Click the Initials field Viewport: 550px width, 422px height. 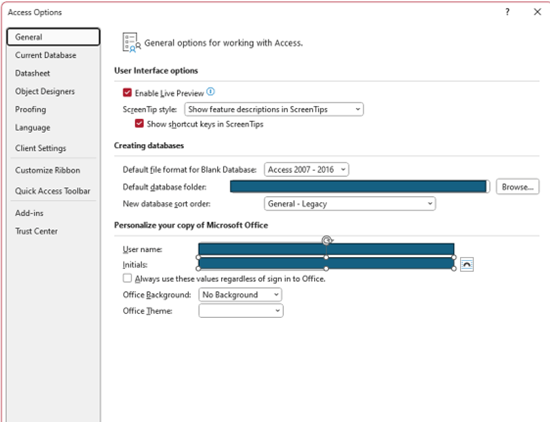[x=326, y=263]
